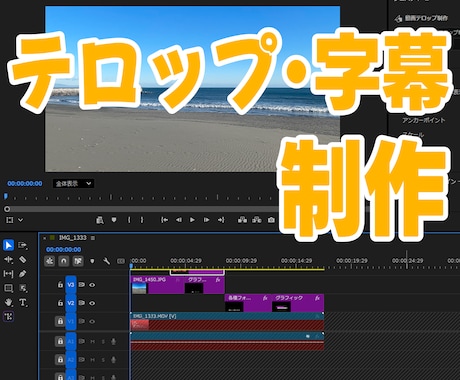Click the Lift button icon
The image size is (460, 380).
click(x=242, y=220)
